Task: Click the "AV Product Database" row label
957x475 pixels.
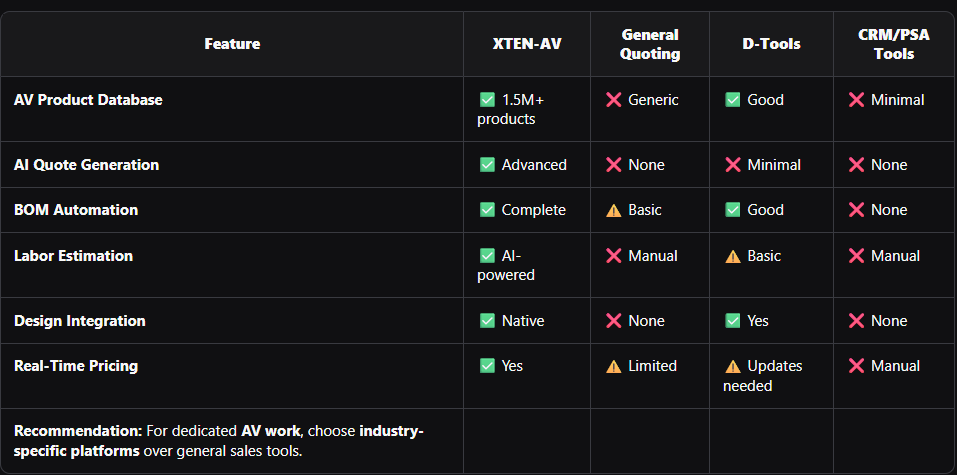Action: pos(88,100)
